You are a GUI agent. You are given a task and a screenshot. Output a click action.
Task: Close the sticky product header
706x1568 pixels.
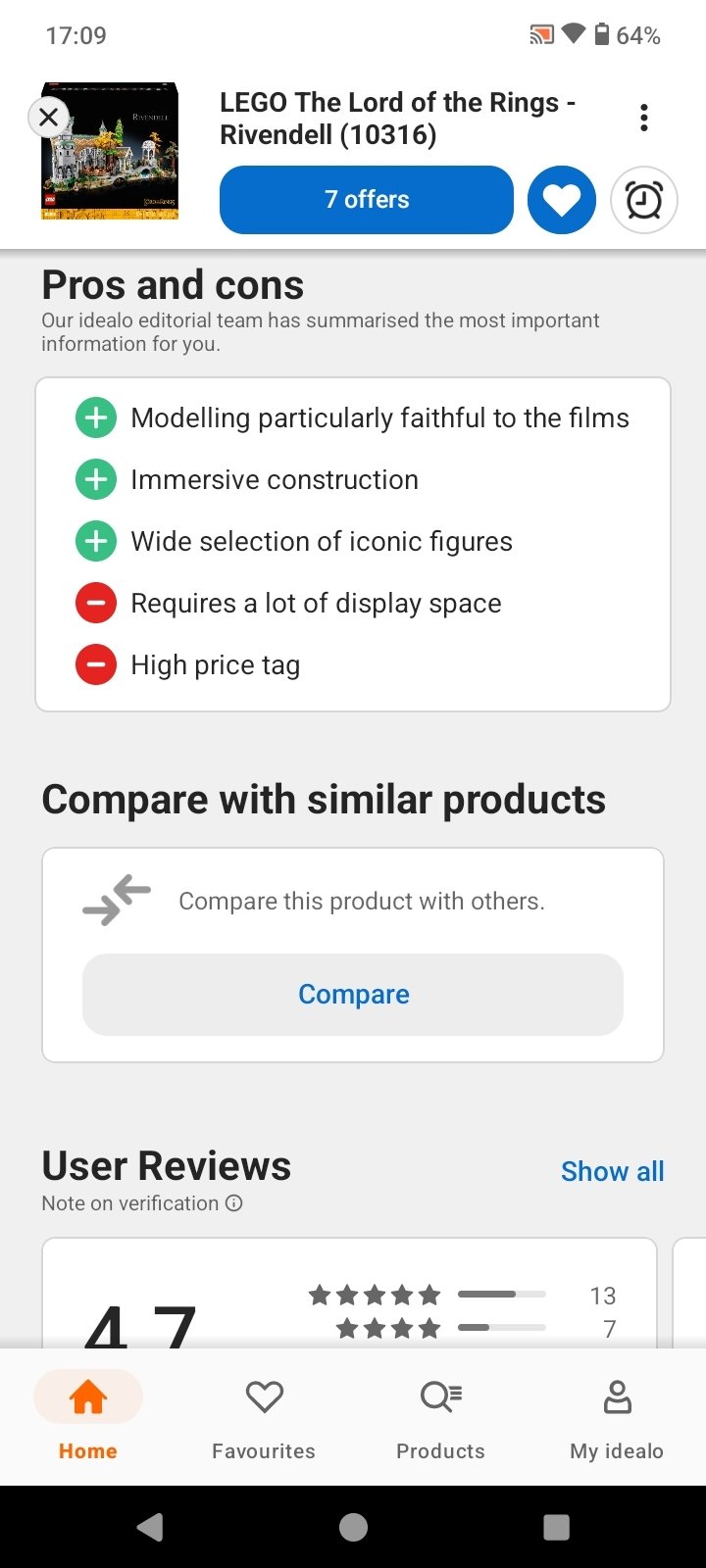pyautogui.click(x=48, y=119)
